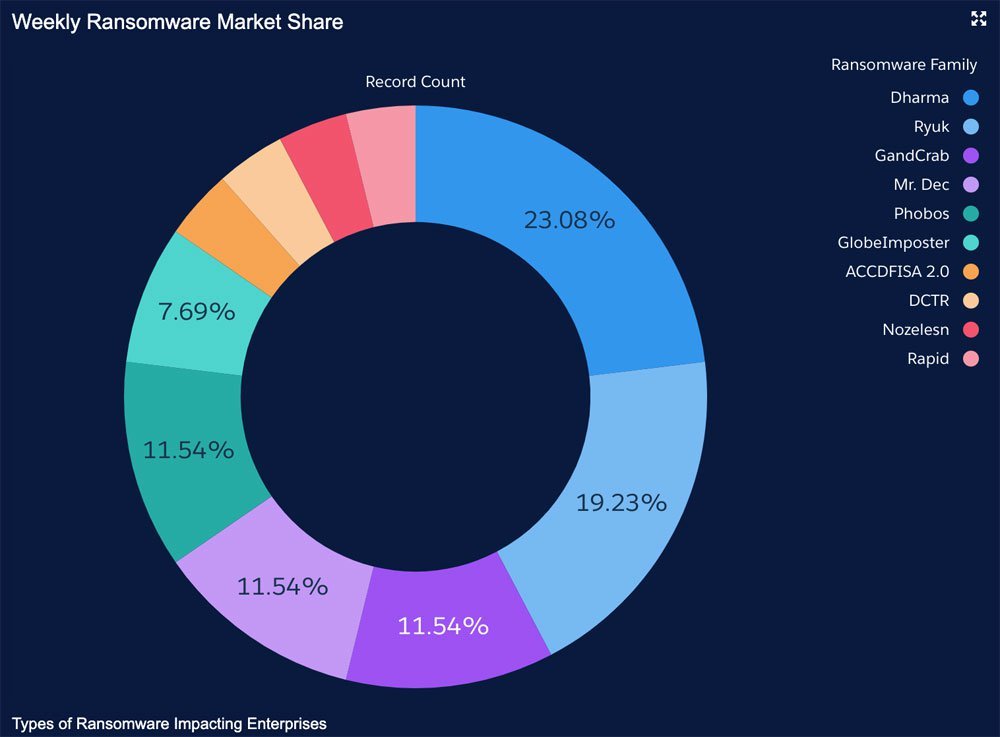1000x737 pixels.
Task: Click the 19.23% Ryuk donut segment
Action: [x=621, y=502]
